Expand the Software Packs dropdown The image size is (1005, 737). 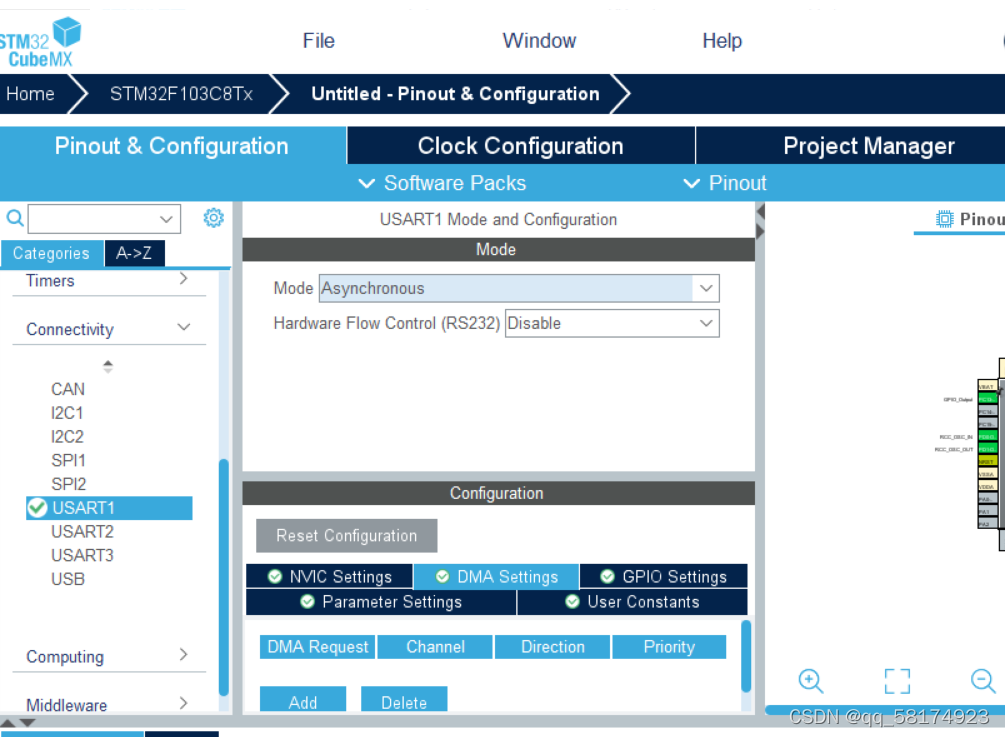pyautogui.click(x=442, y=183)
